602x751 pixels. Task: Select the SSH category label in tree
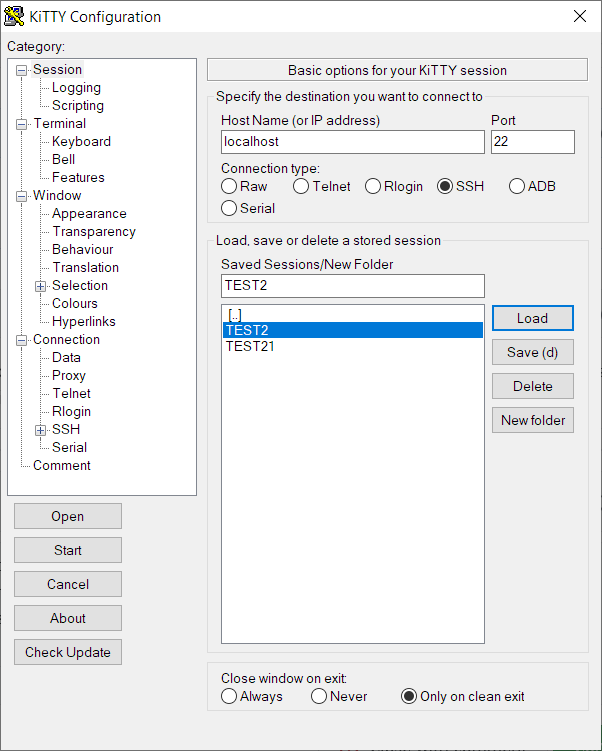click(66, 429)
